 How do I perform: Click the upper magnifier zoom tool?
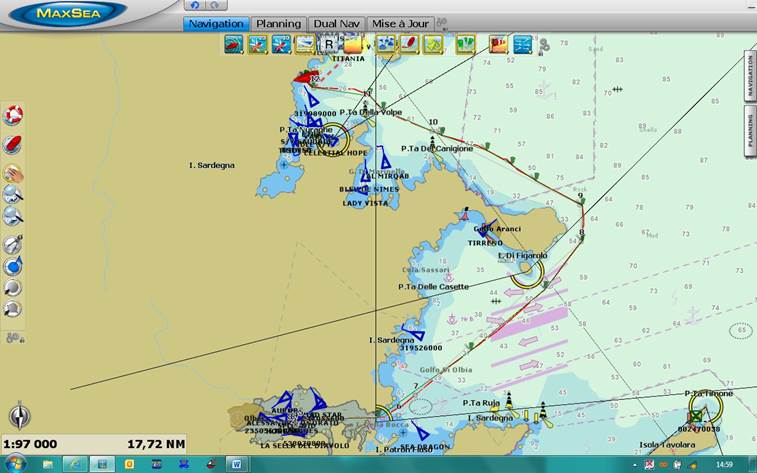click(x=14, y=194)
